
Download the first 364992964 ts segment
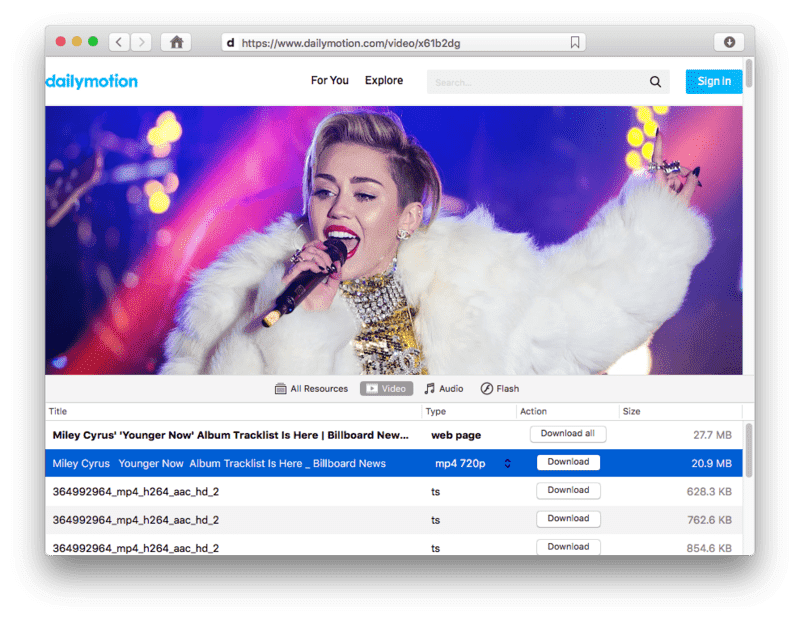point(568,490)
